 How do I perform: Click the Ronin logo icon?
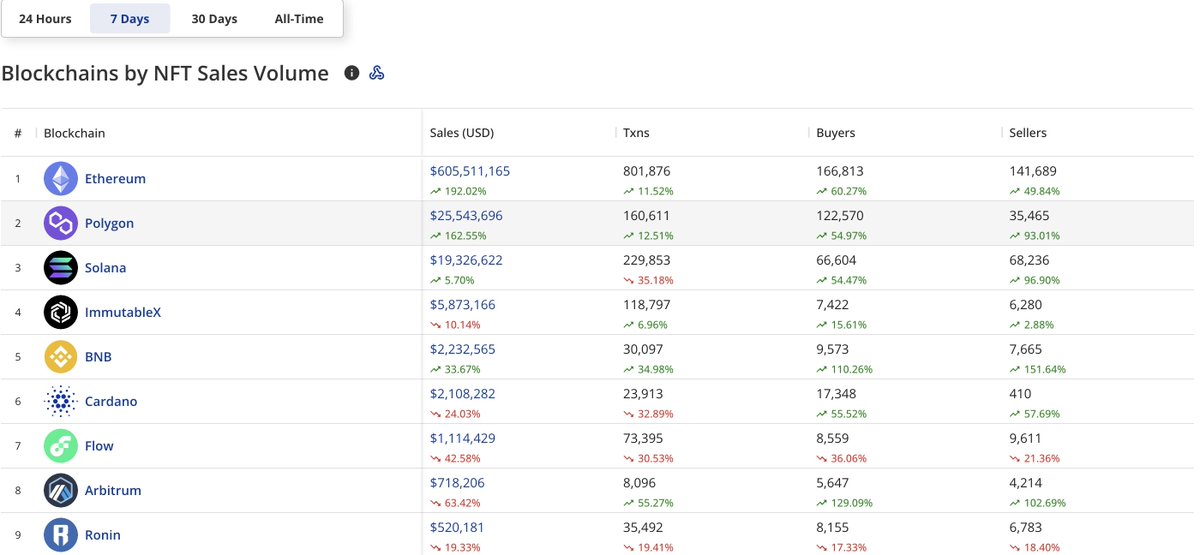click(61, 535)
